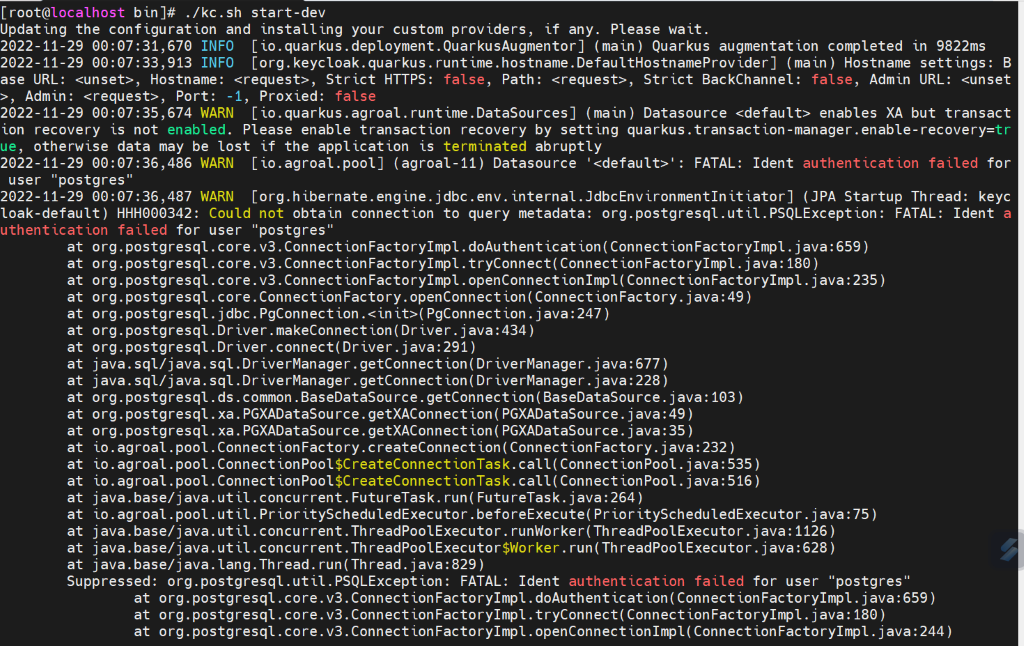The image size is (1024, 646).
Task: Click red 'false' after 'Strict BackChannel:'
Action: pyautogui.click(x=832, y=80)
